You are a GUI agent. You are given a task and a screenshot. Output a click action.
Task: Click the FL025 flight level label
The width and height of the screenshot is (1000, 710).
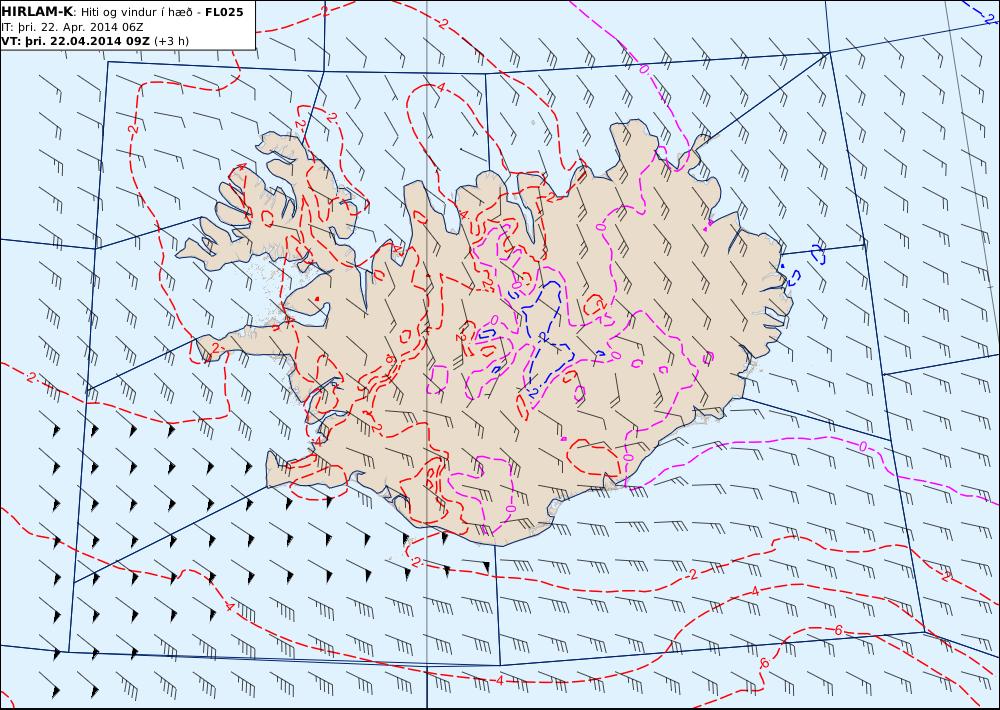click(224, 12)
